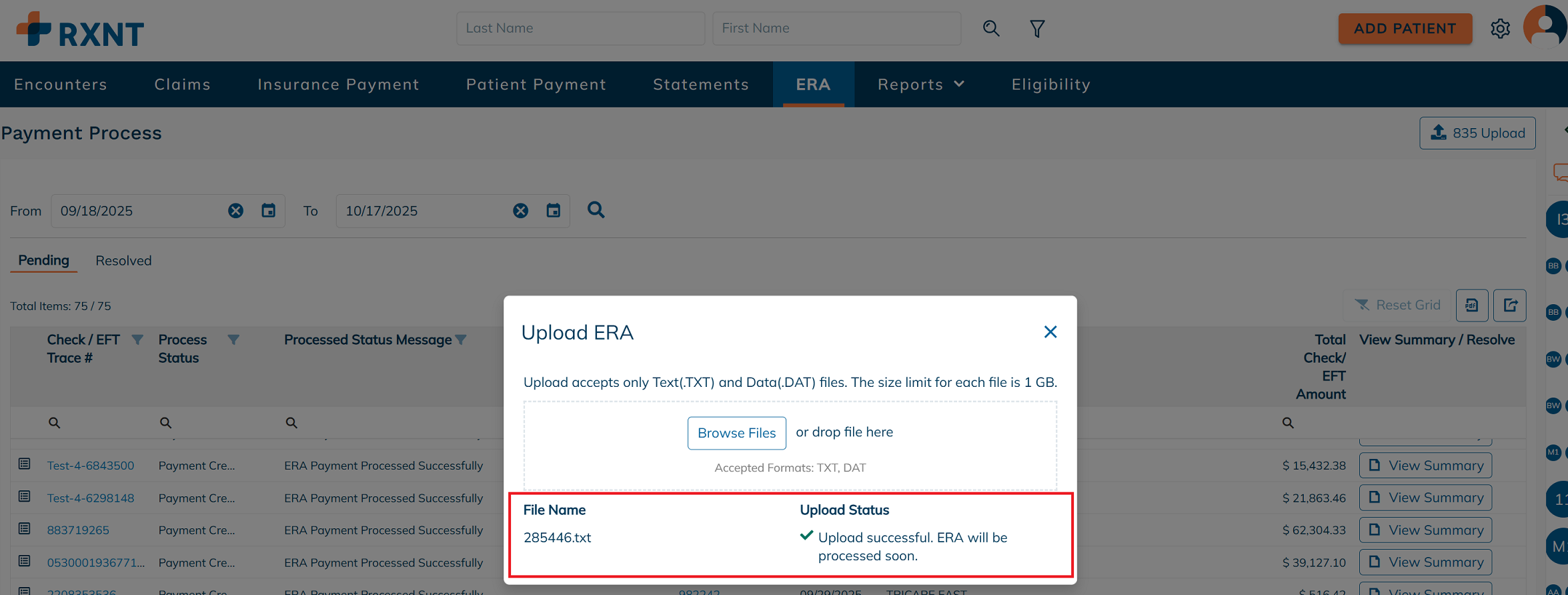
Task: Clear the To date 10/17/2025
Action: coord(520,211)
